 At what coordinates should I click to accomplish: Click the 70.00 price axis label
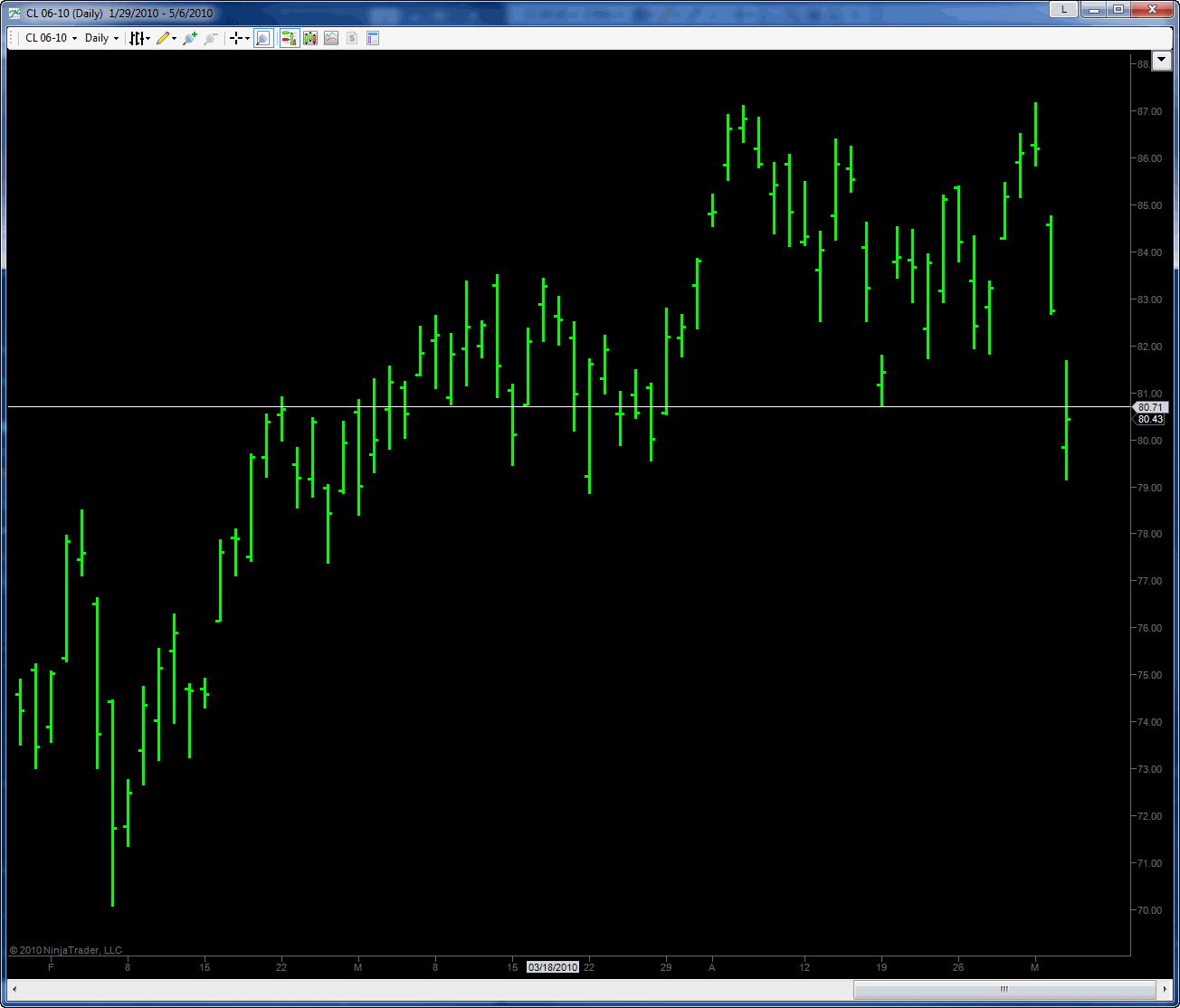[1150, 910]
